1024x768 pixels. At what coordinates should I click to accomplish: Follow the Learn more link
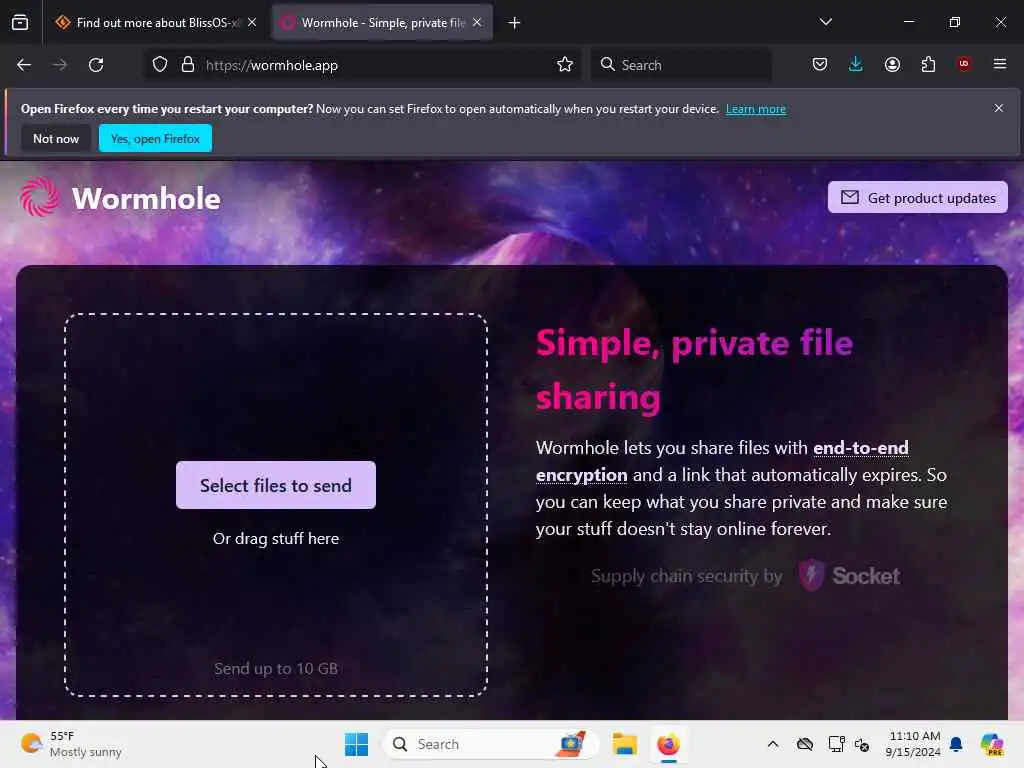[x=756, y=109]
